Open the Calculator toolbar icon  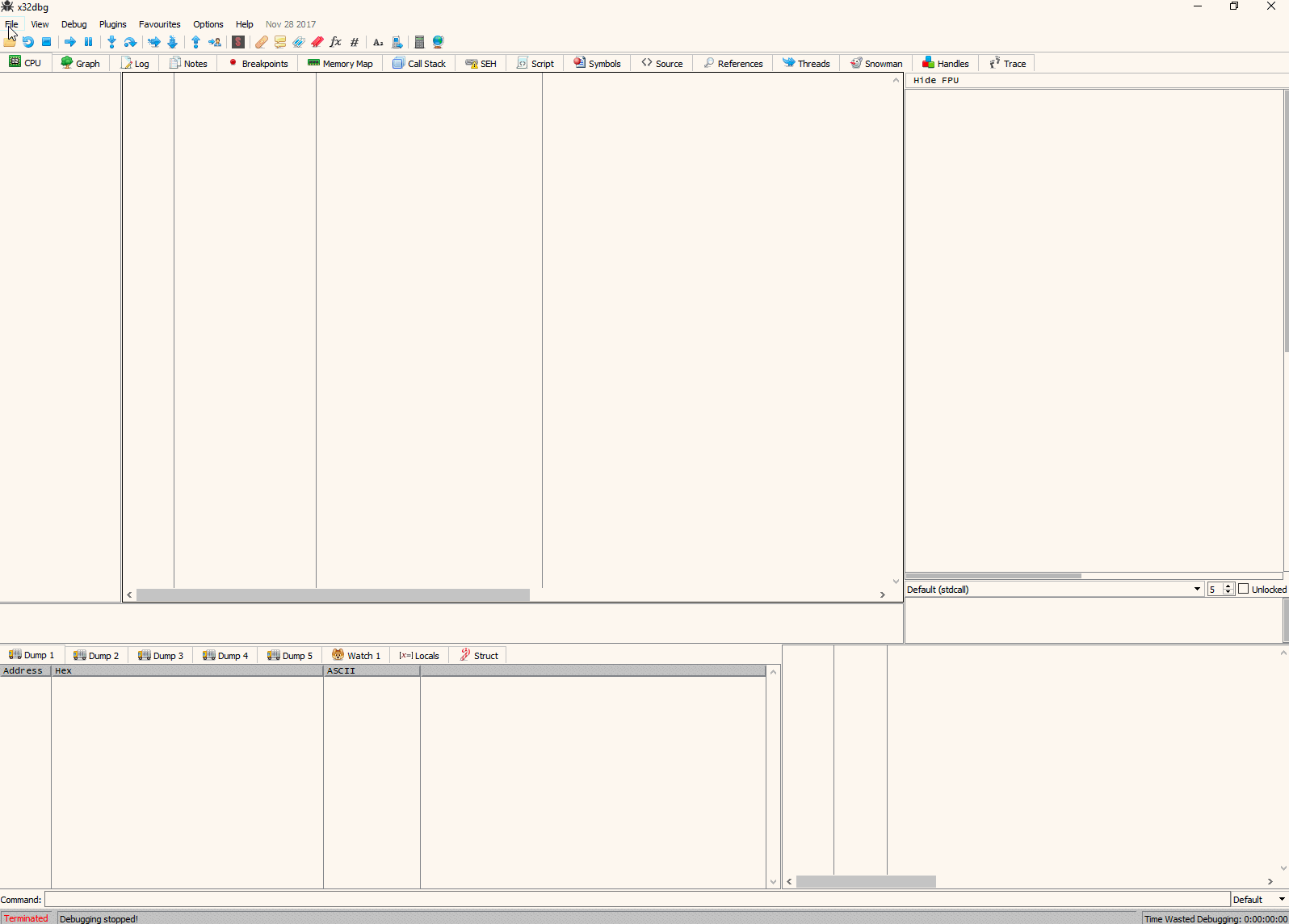click(419, 42)
